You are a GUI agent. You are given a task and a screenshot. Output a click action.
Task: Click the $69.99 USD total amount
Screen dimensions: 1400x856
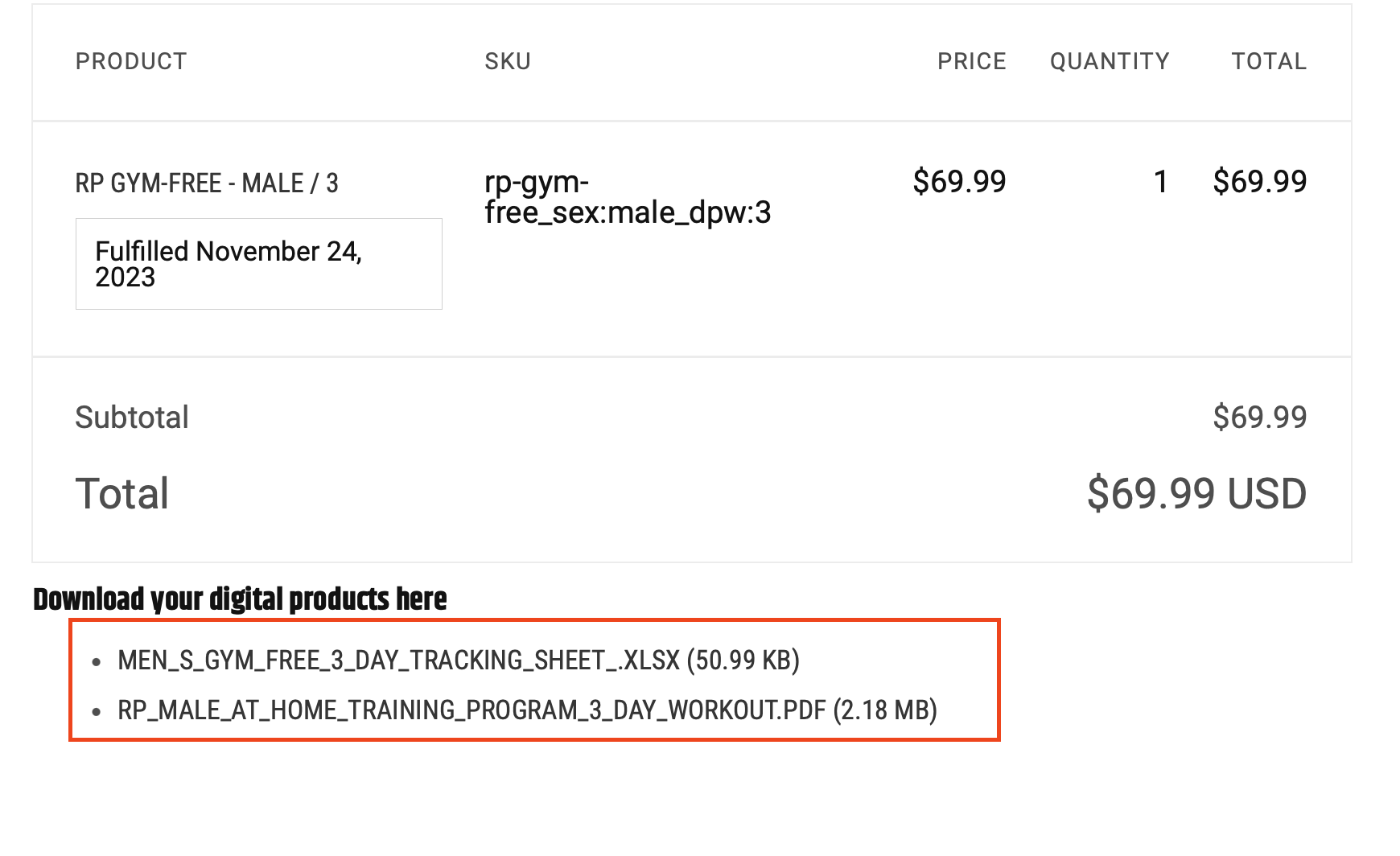pyautogui.click(x=1197, y=493)
